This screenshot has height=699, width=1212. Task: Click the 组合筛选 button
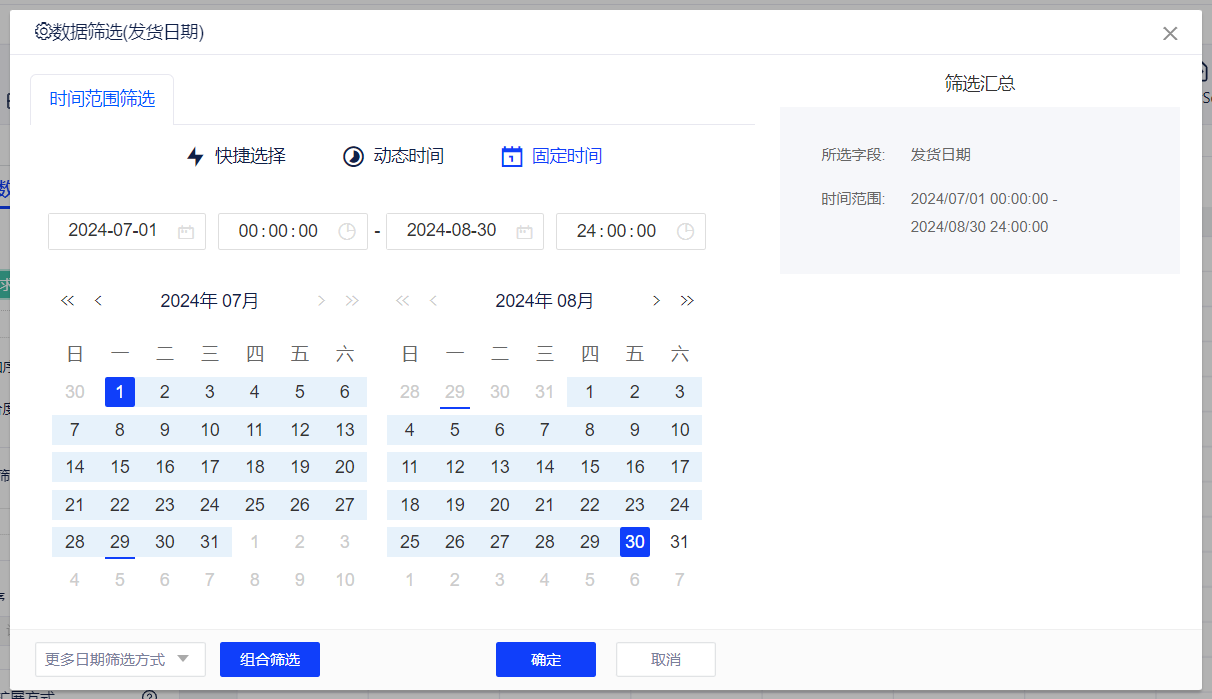coord(270,660)
